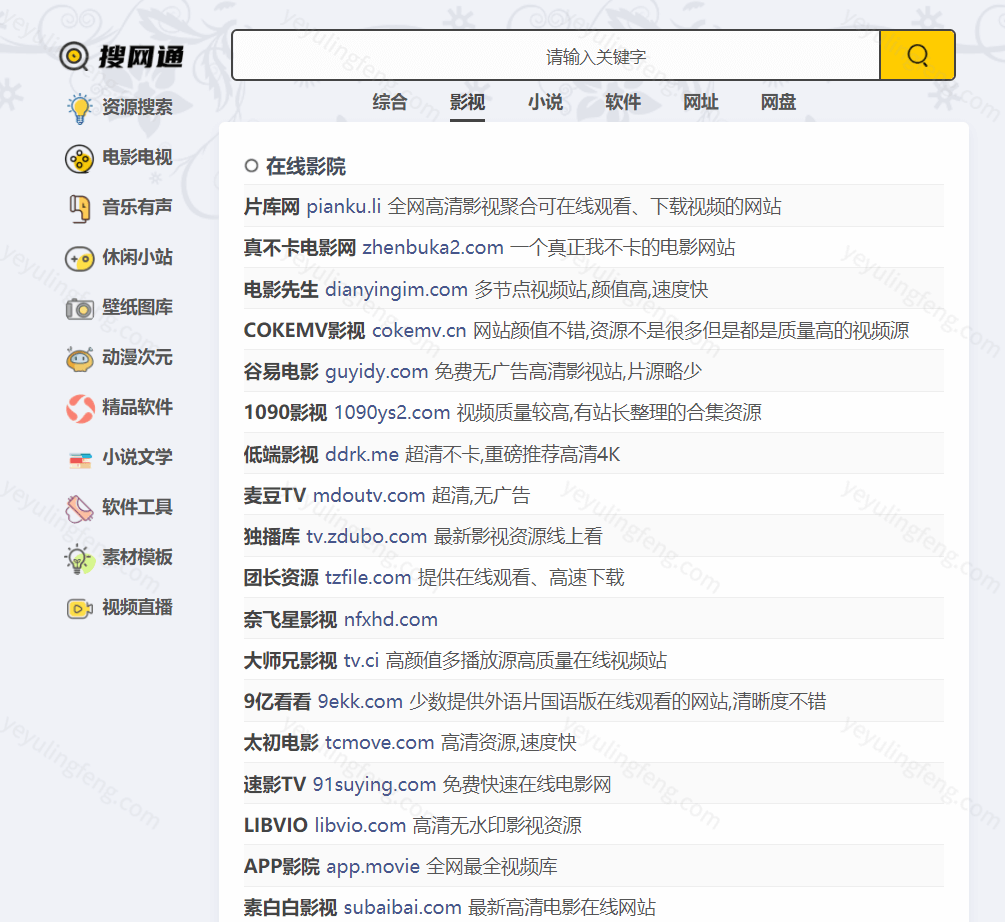
Task: Open 素材模板 sidebar label
Action: tap(137, 557)
